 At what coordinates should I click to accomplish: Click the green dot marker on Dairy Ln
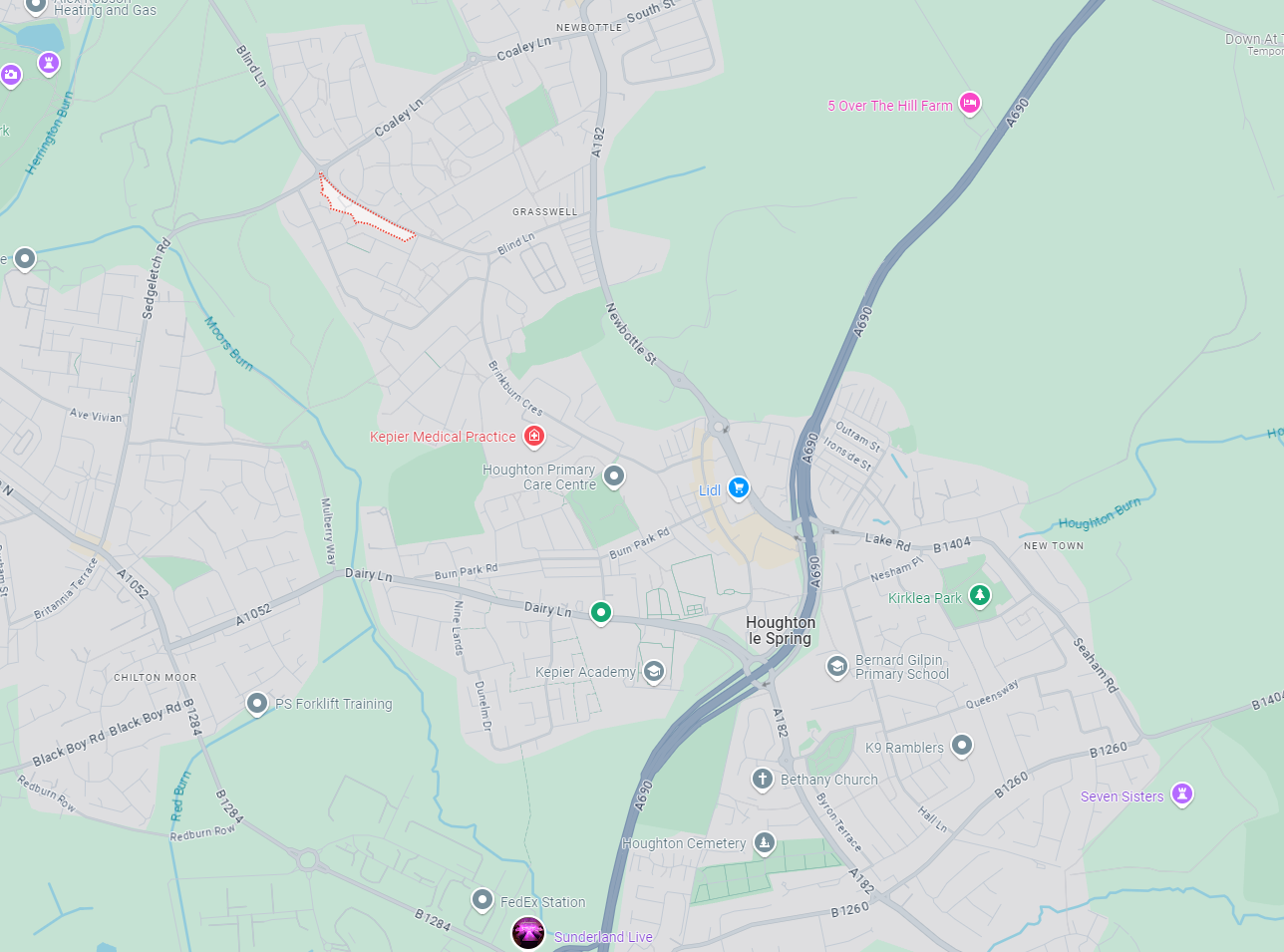[600, 612]
